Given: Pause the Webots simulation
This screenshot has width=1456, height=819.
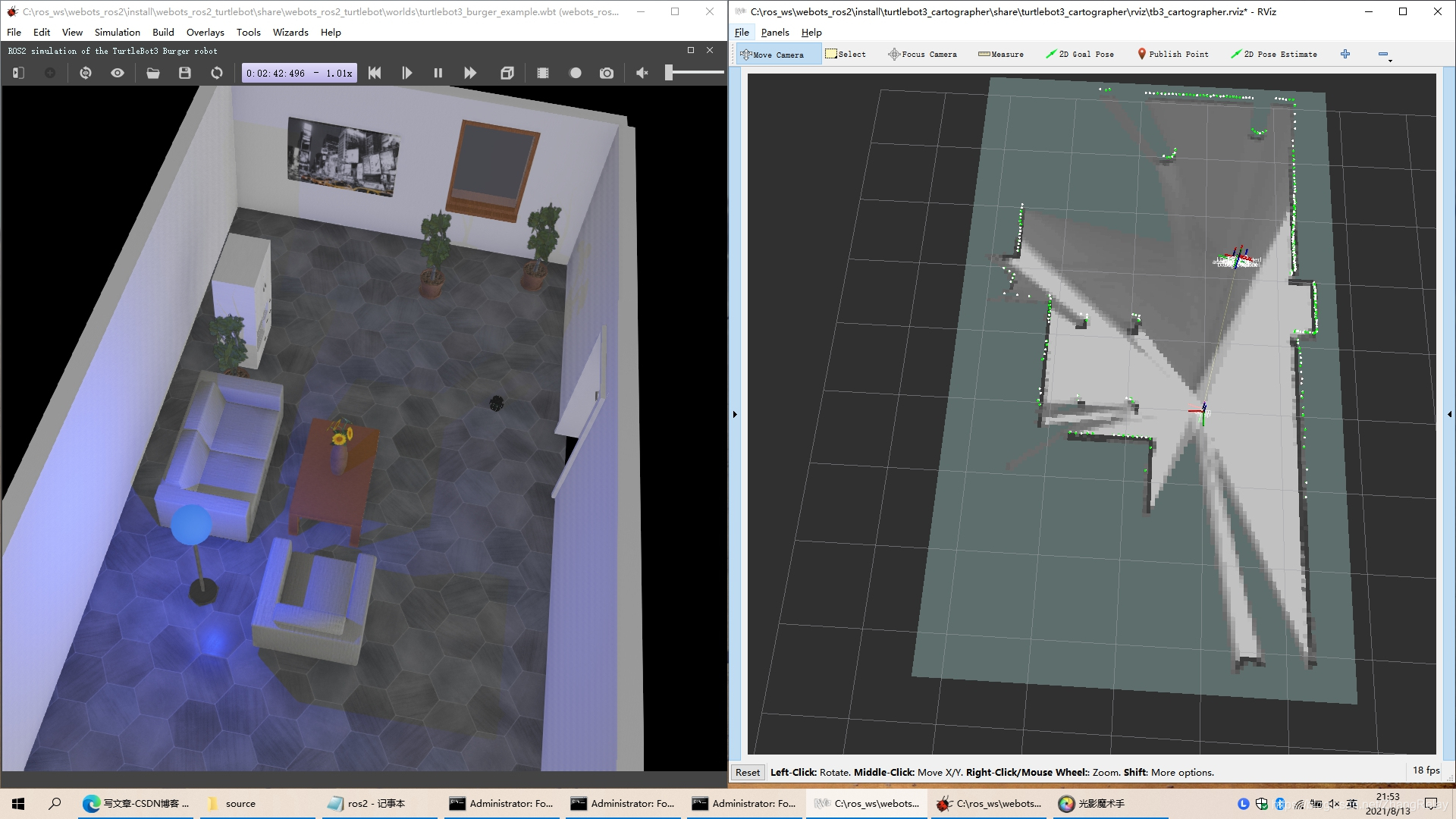Looking at the screenshot, I should (438, 73).
